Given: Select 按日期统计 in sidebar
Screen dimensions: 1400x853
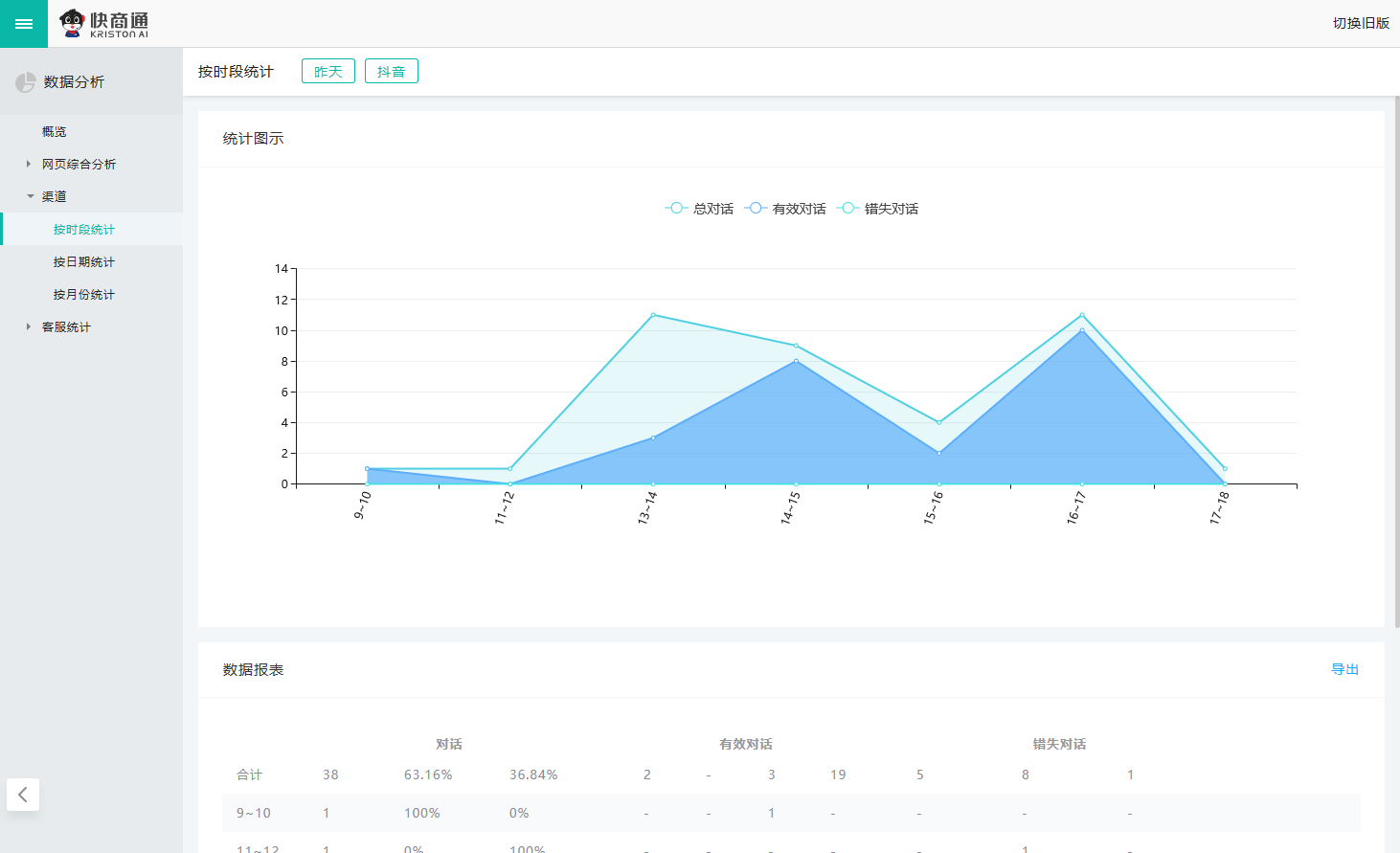Looking at the screenshot, I should click(x=84, y=262).
